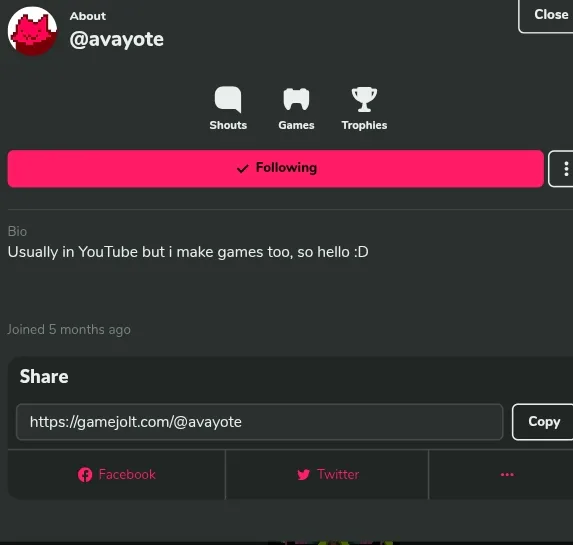
Task: Select the gamejolt.com/@avayote URL field
Action: (259, 422)
